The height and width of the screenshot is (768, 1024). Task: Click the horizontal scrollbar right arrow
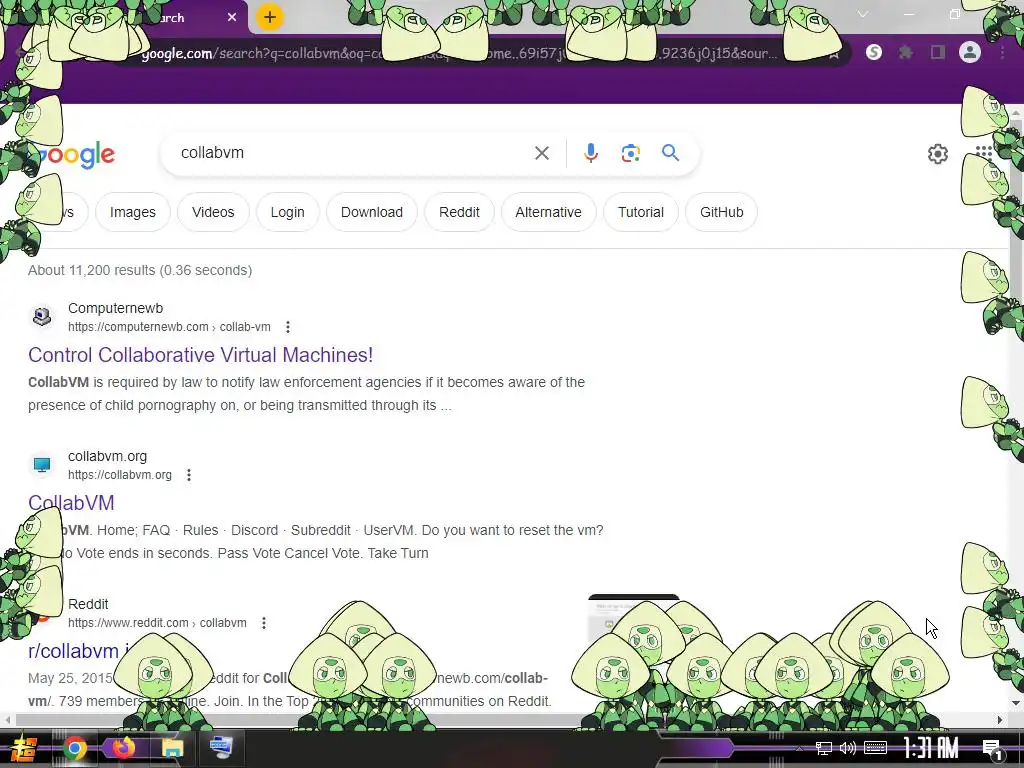(1000, 720)
